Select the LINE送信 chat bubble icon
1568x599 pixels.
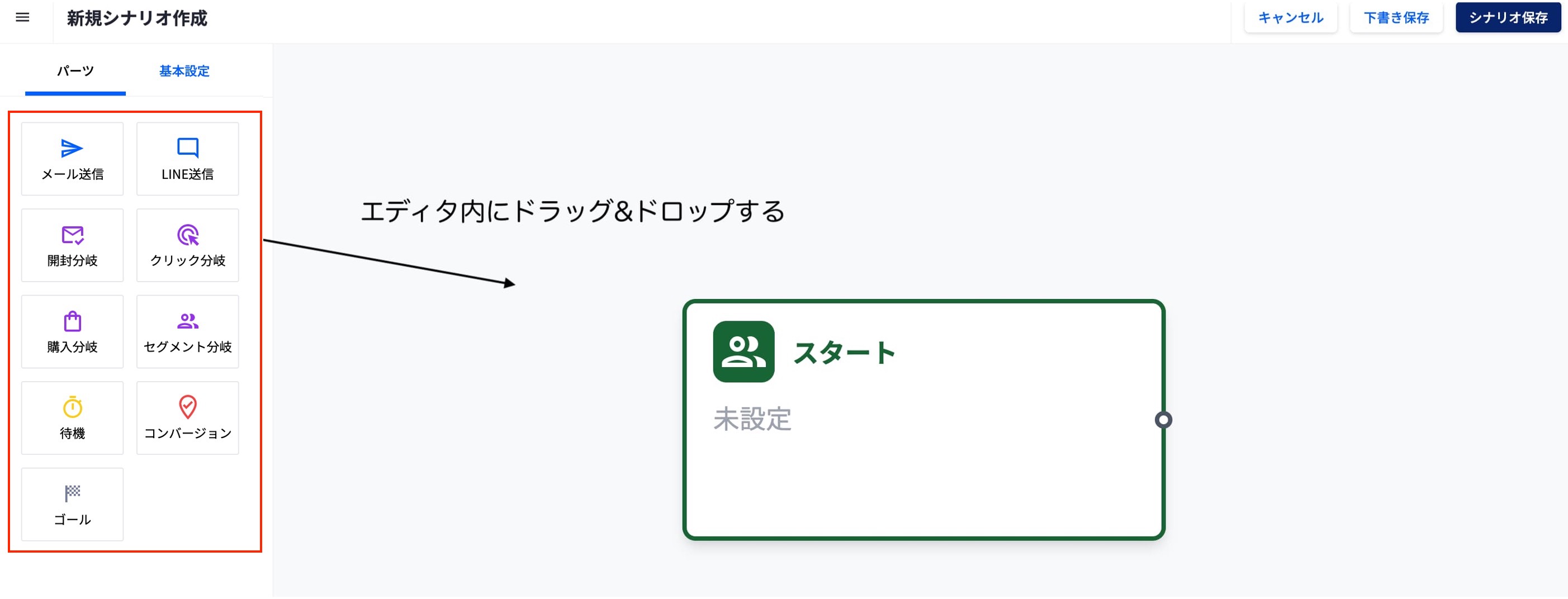point(187,148)
